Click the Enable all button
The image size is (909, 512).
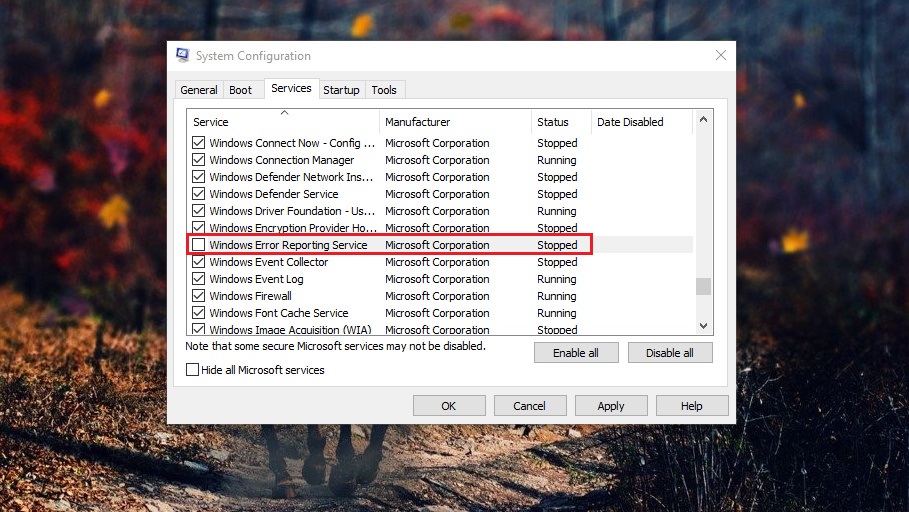tap(576, 353)
